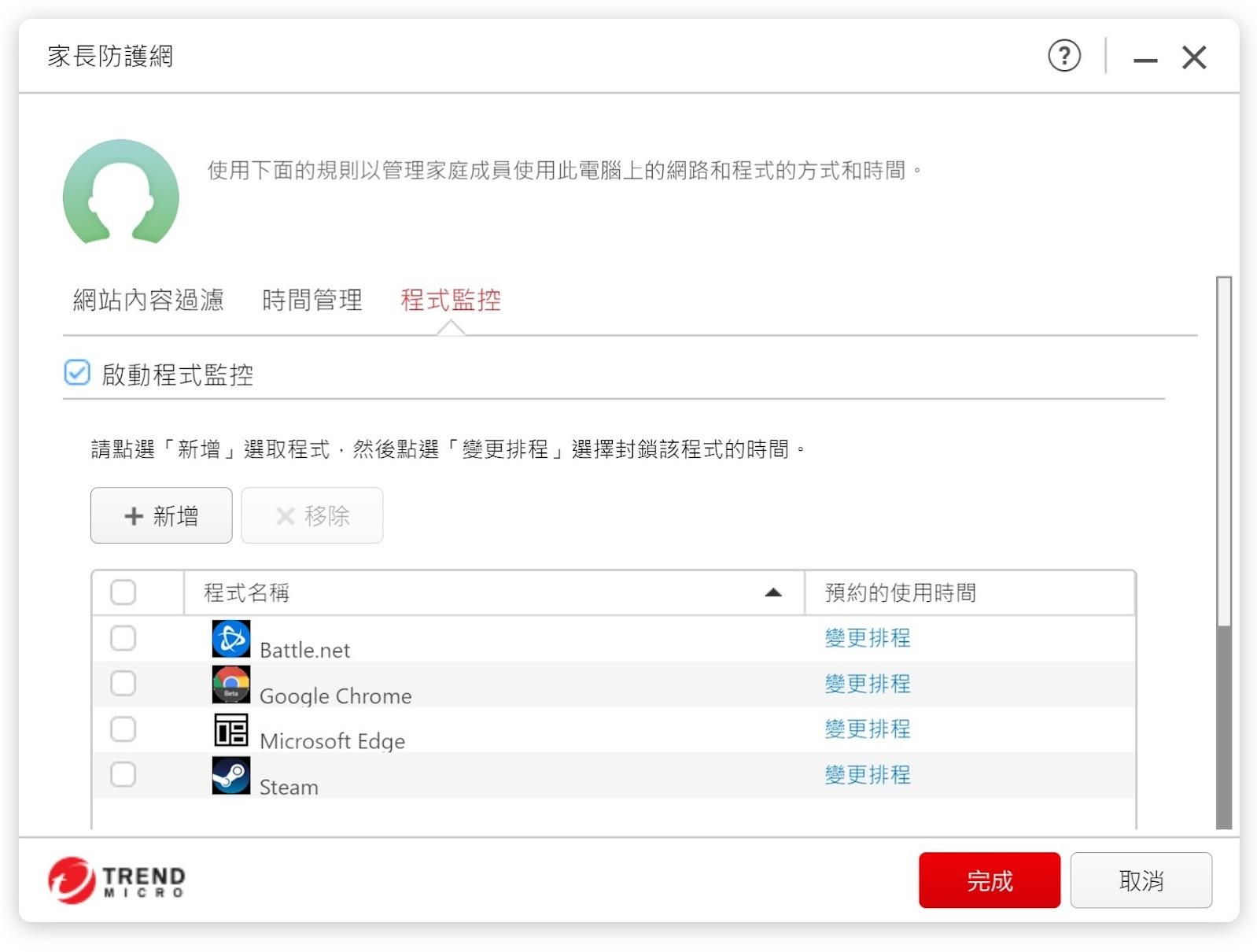Viewport: 1257px width, 952px height.
Task: Open 變更排程 for Steam
Action: [x=868, y=774]
